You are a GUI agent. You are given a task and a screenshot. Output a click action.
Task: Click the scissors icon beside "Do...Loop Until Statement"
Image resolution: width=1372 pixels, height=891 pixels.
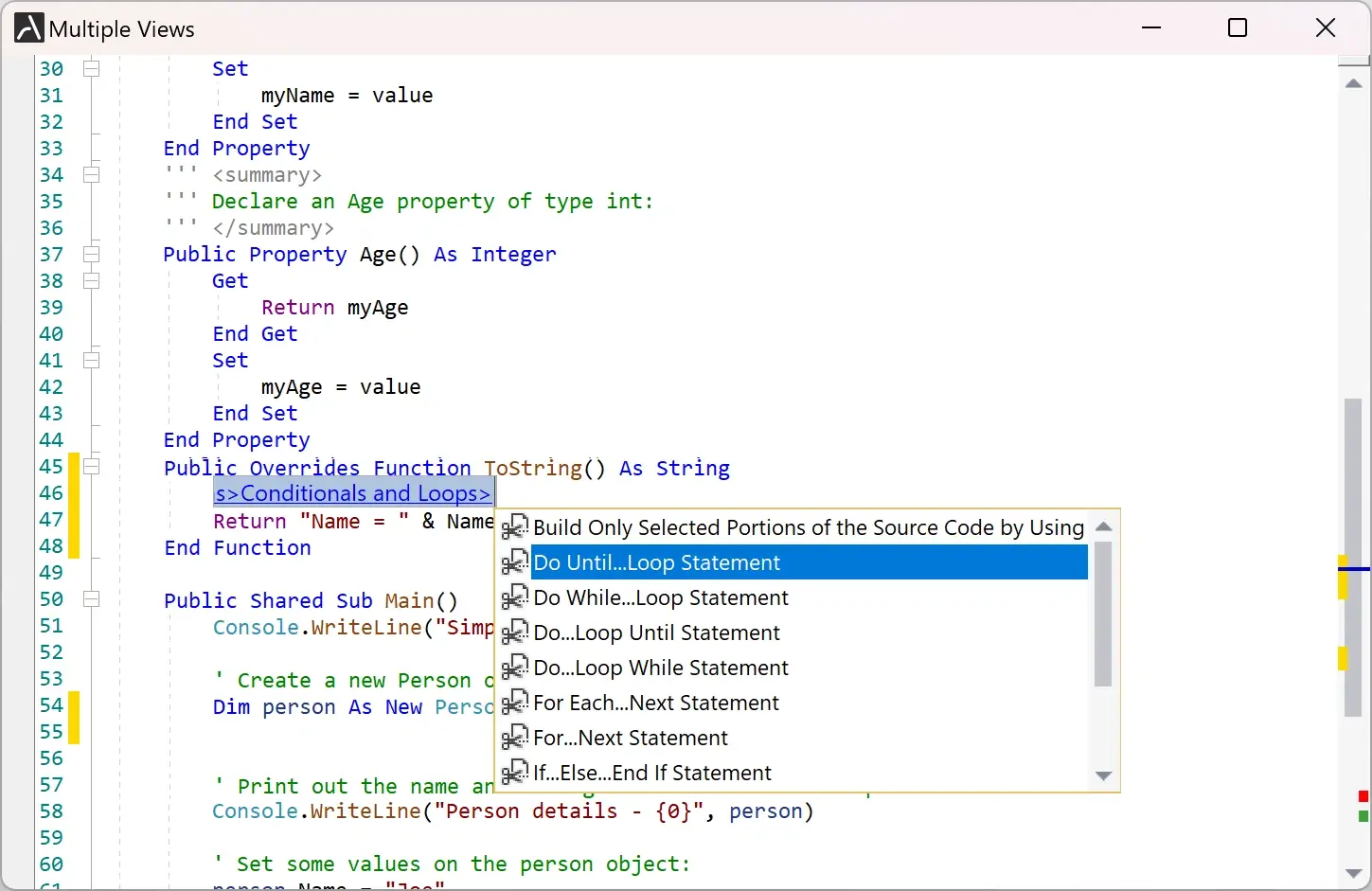coord(515,632)
